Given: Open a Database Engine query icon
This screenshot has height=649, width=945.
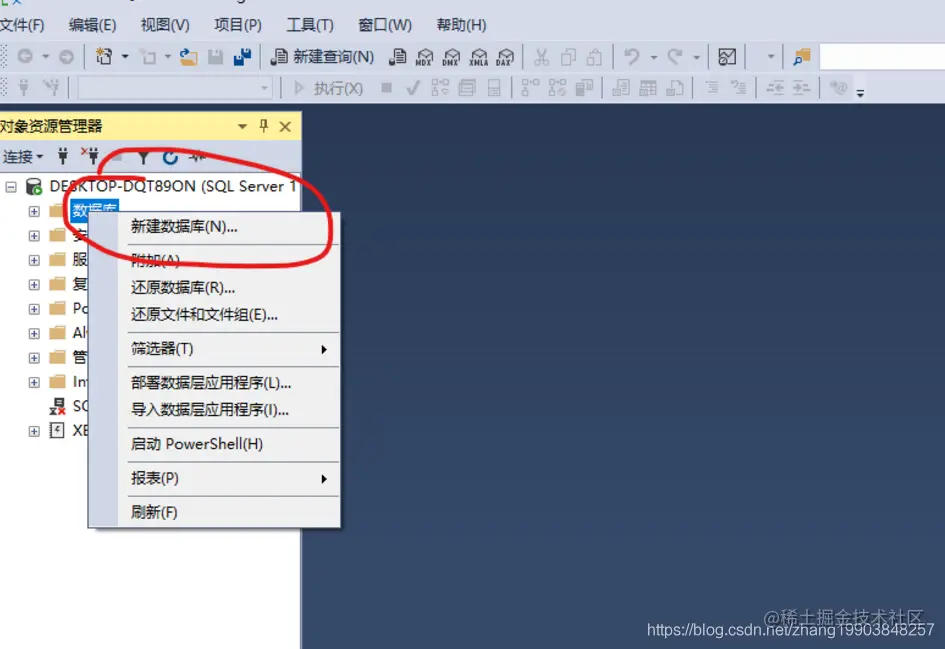Looking at the screenshot, I should coord(398,57).
